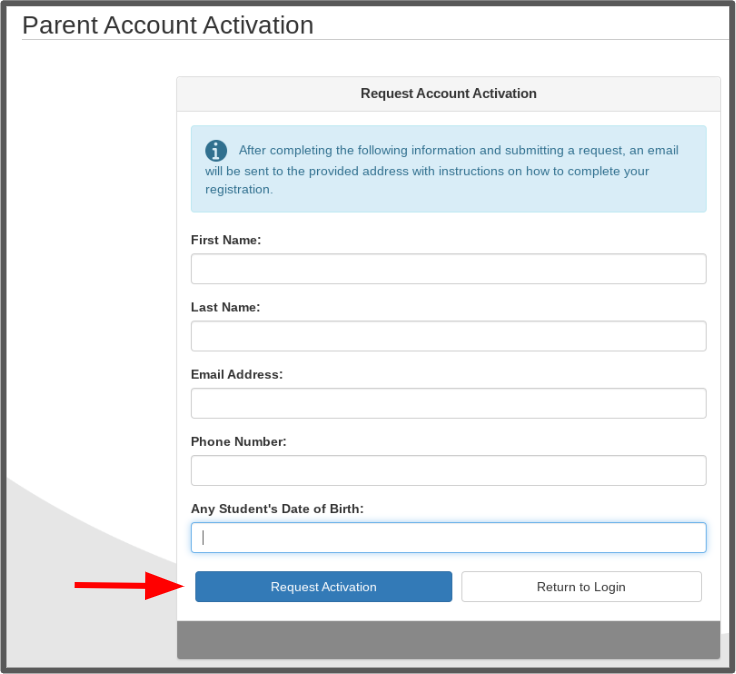736x674 pixels.
Task: Click the dark gray footer bar under buttons
Action: [448, 640]
